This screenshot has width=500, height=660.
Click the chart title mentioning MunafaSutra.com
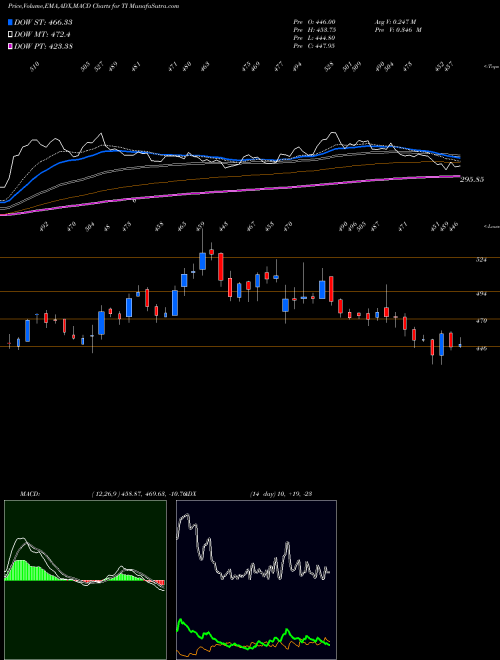(x=93, y=6)
